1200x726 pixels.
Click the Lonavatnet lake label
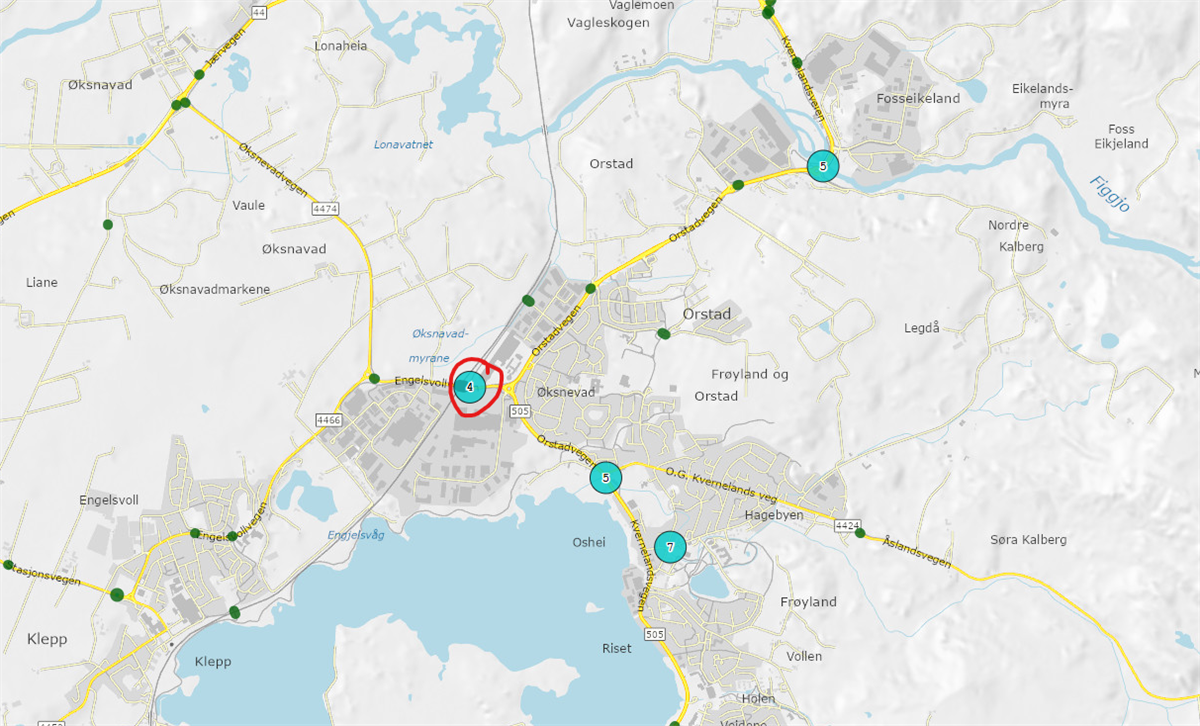pyautogui.click(x=403, y=144)
